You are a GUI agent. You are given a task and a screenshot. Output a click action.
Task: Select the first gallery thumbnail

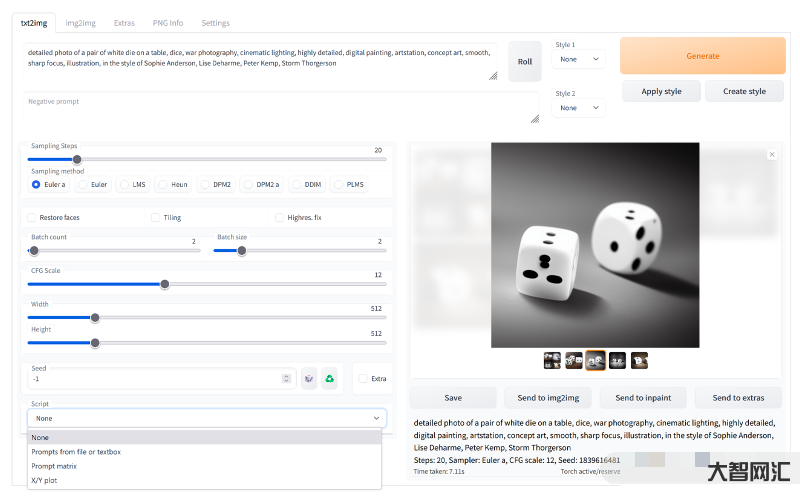tap(551, 360)
